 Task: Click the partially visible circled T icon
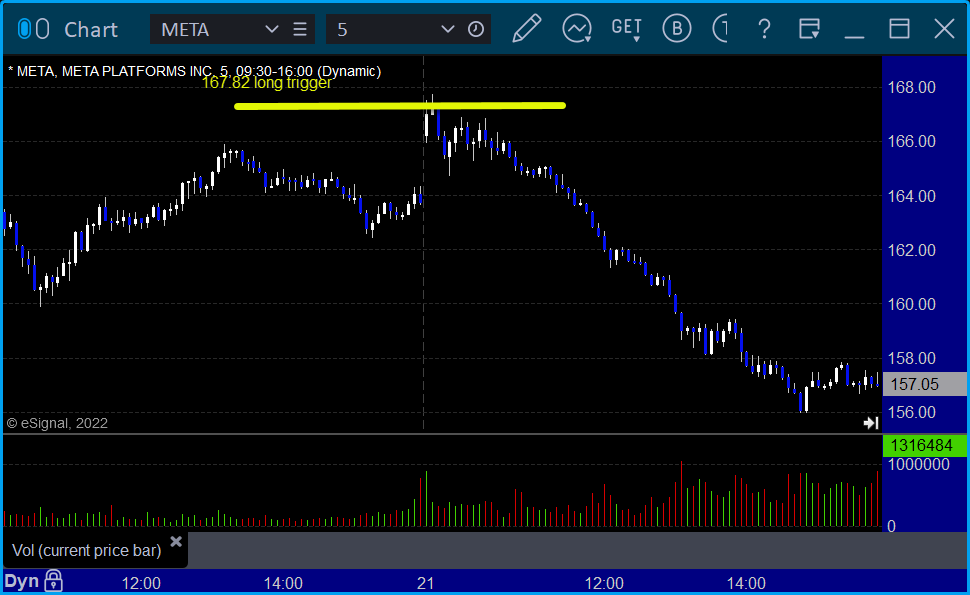click(720, 29)
